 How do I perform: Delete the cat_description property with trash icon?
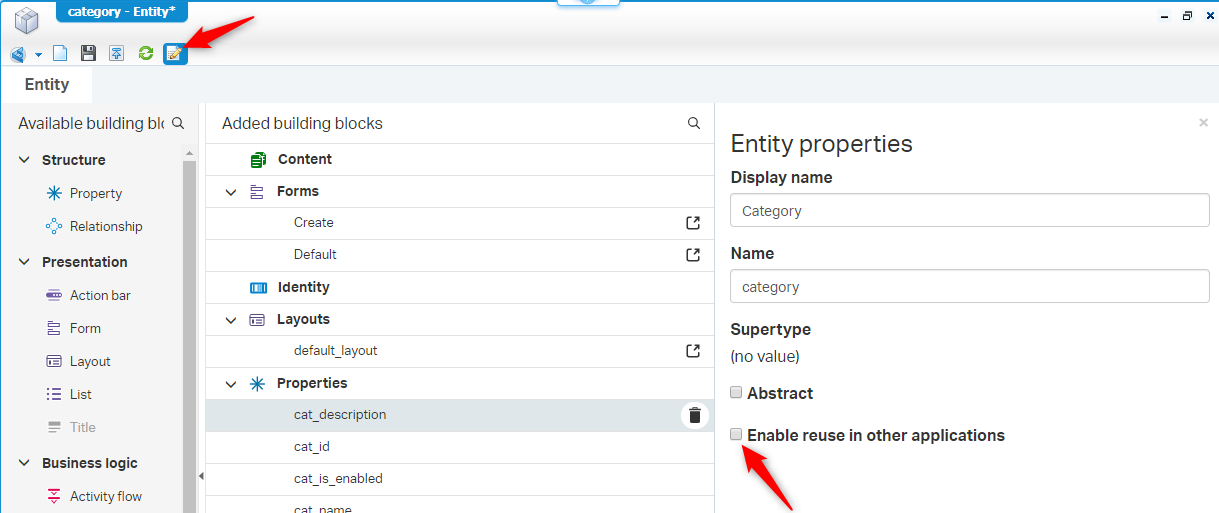pos(695,415)
